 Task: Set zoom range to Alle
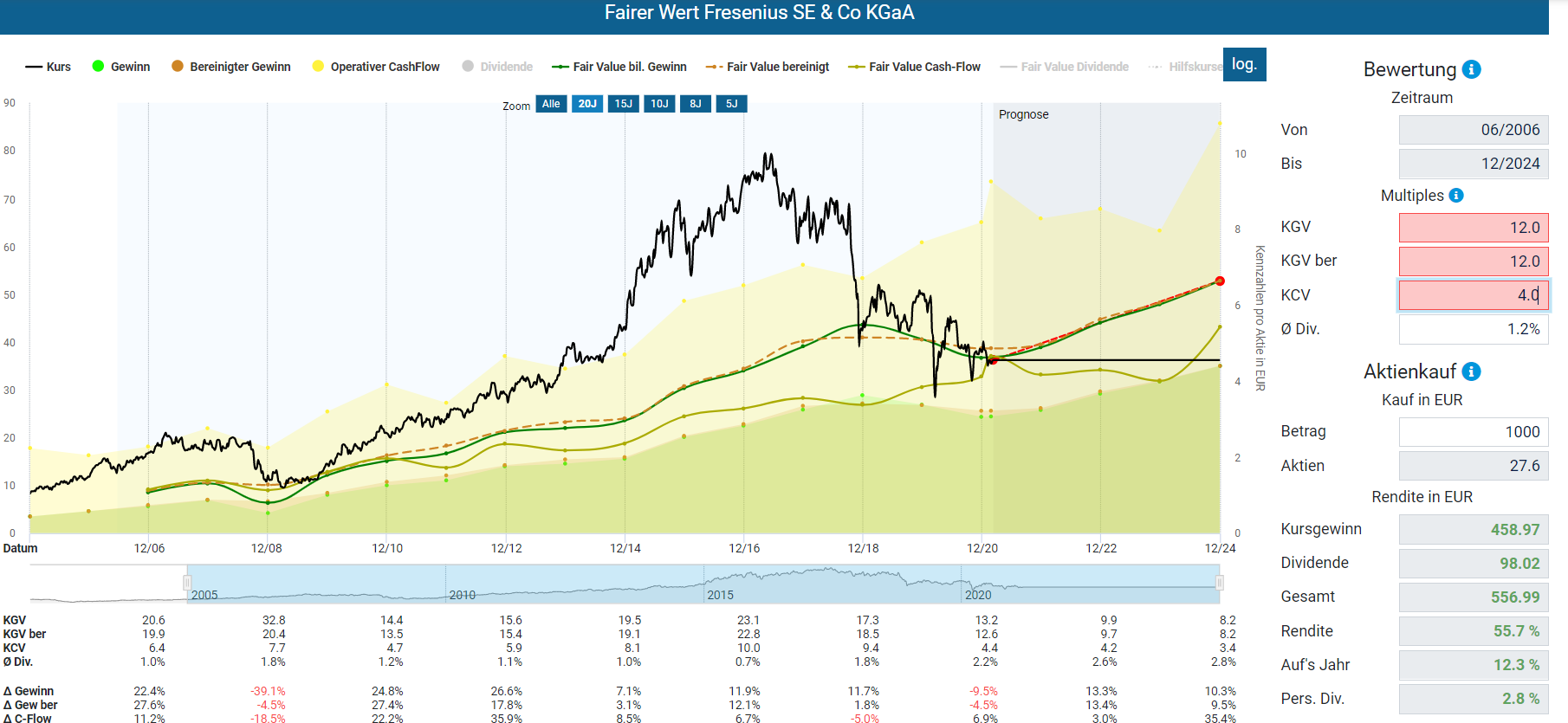point(551,104)
